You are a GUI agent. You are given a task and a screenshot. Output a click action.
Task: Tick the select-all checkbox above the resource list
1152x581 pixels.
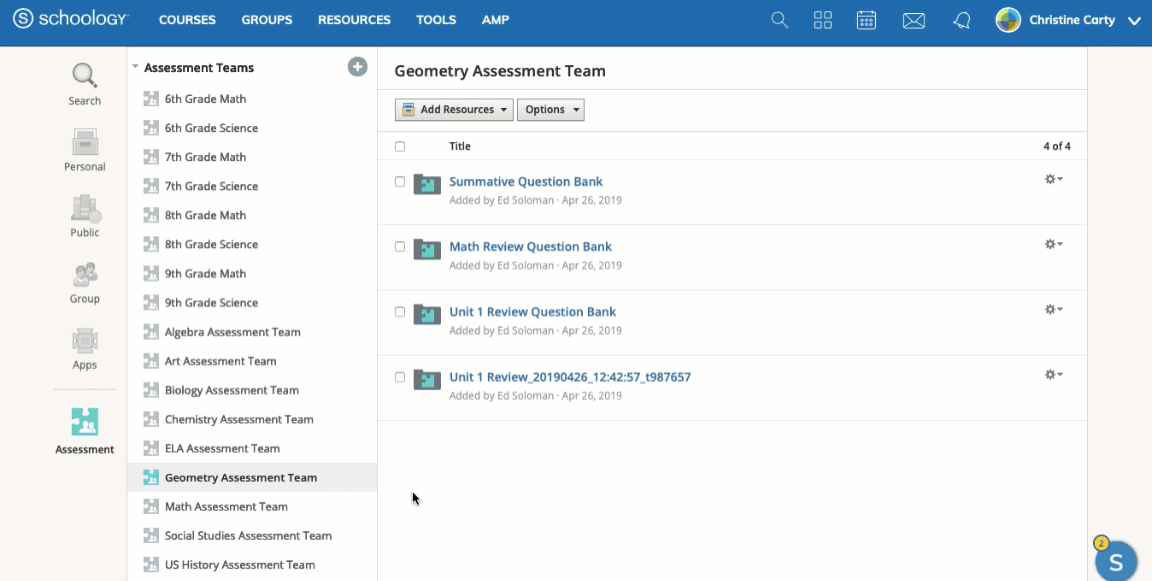coord(400,145)
